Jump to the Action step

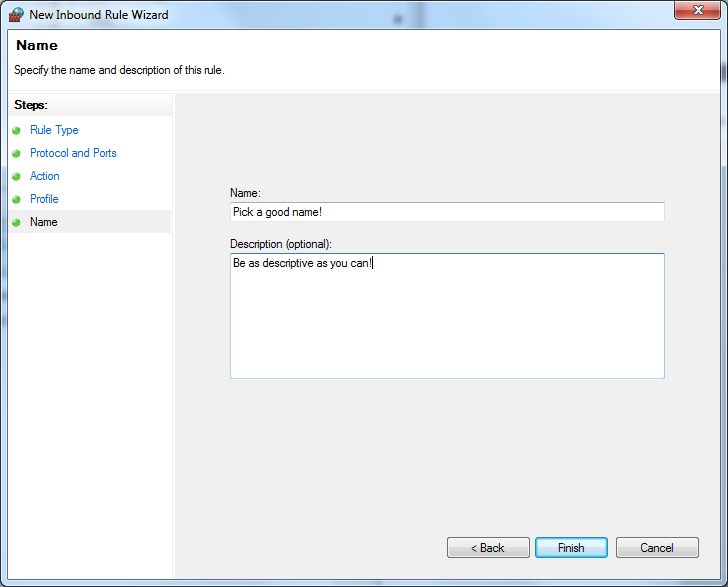pyautogui.click(x=45, y=176)
